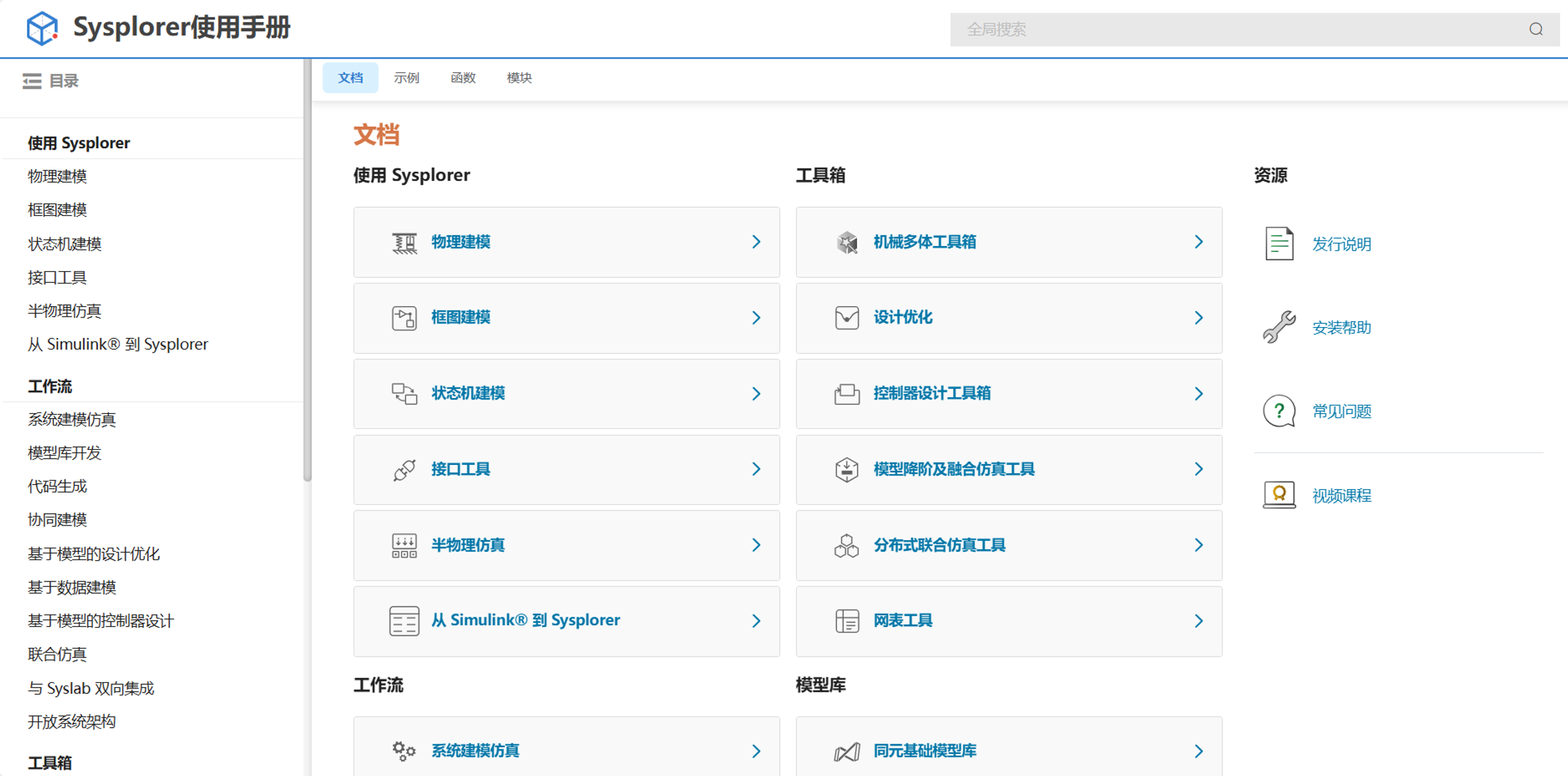The height and width of the screenshot is (776, 1568).
Task: Switch to the 示例 tab
Action: click(406, 78)
